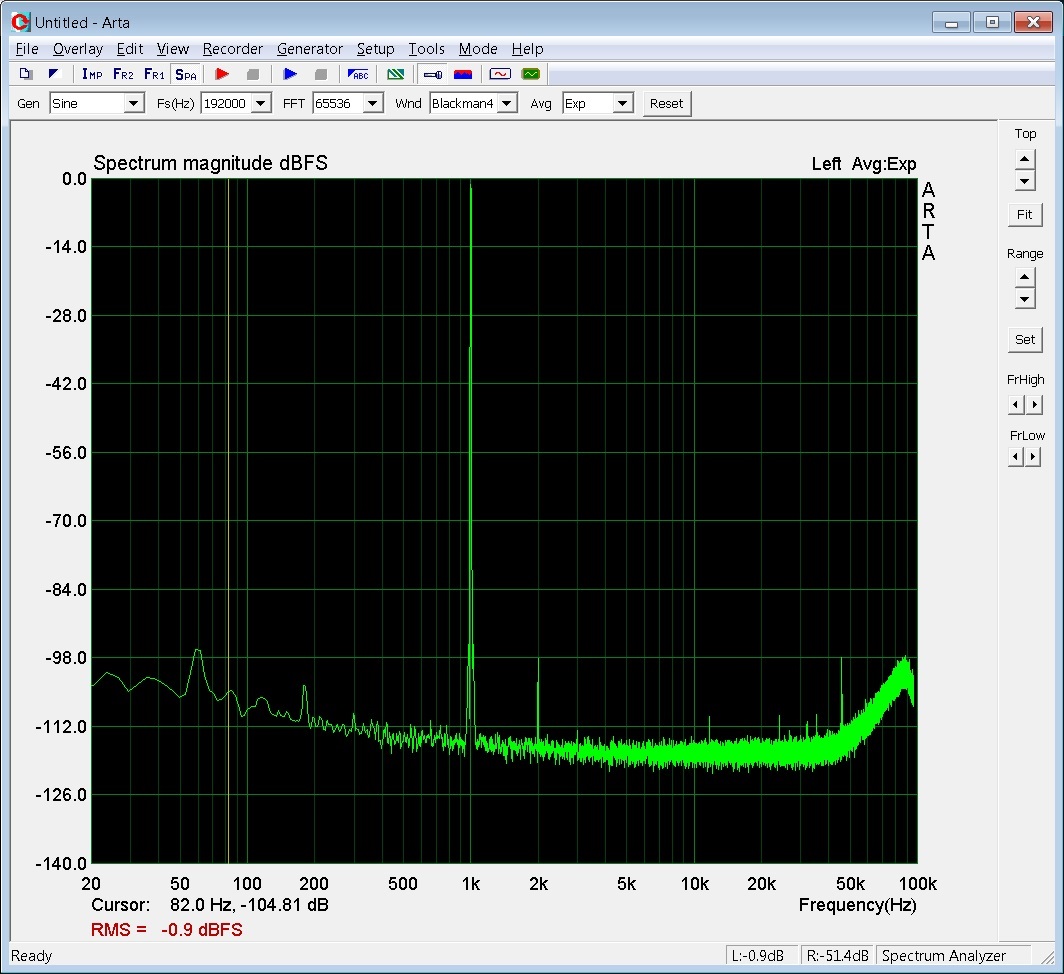Click the Arta application icon in title bar

(x=21, y=22)
